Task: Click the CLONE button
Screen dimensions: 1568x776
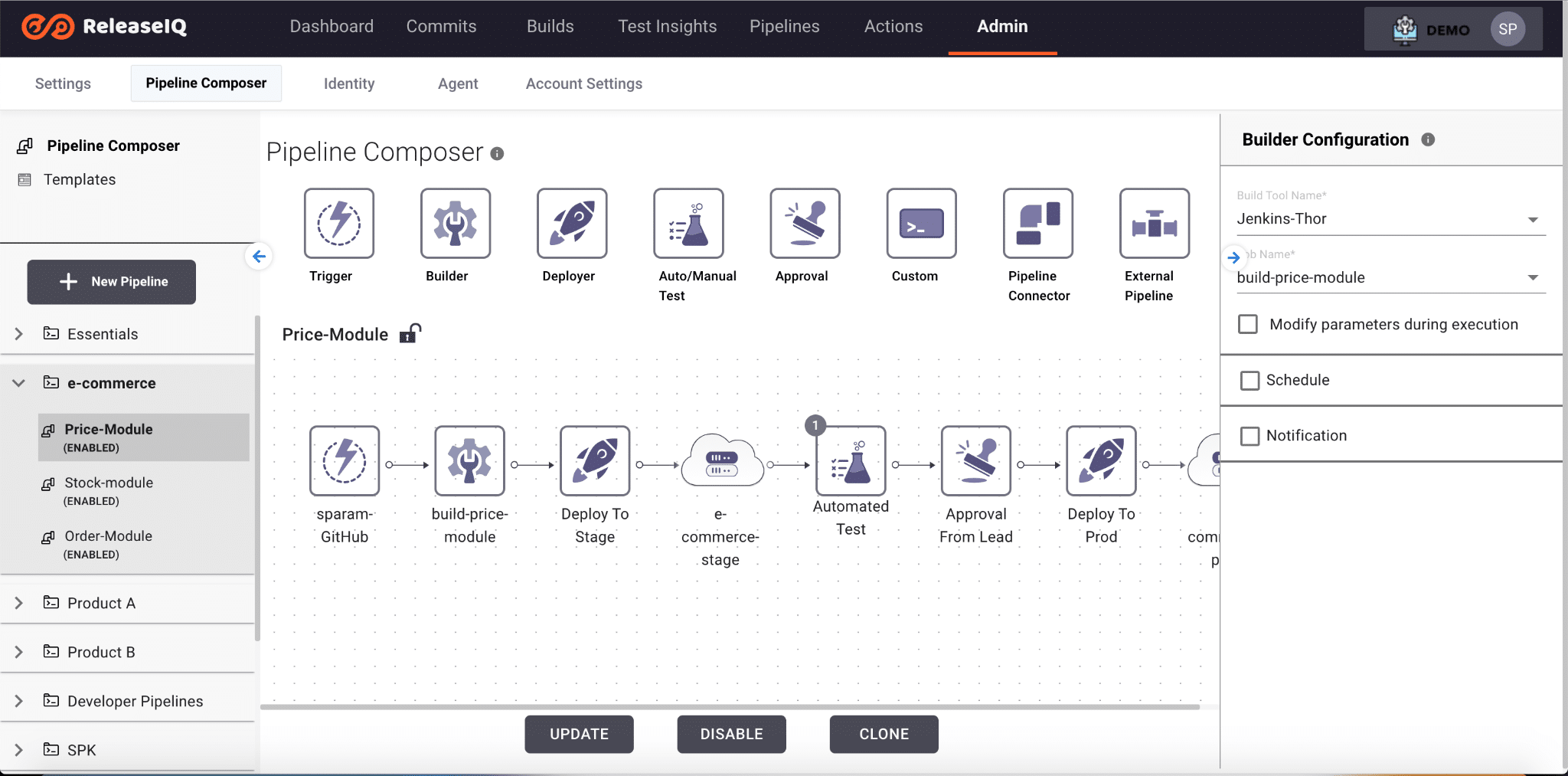Action: (884, 734)
